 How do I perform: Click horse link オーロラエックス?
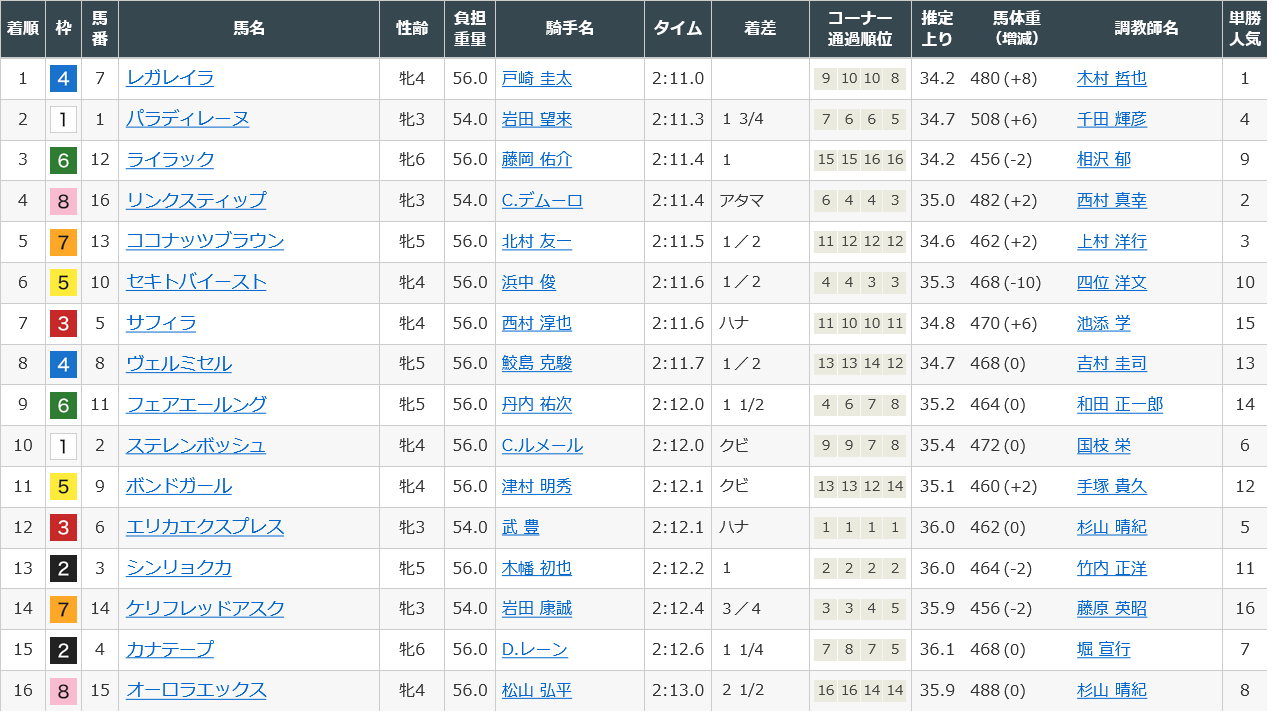pyautogui.click(x=196, y=690)
